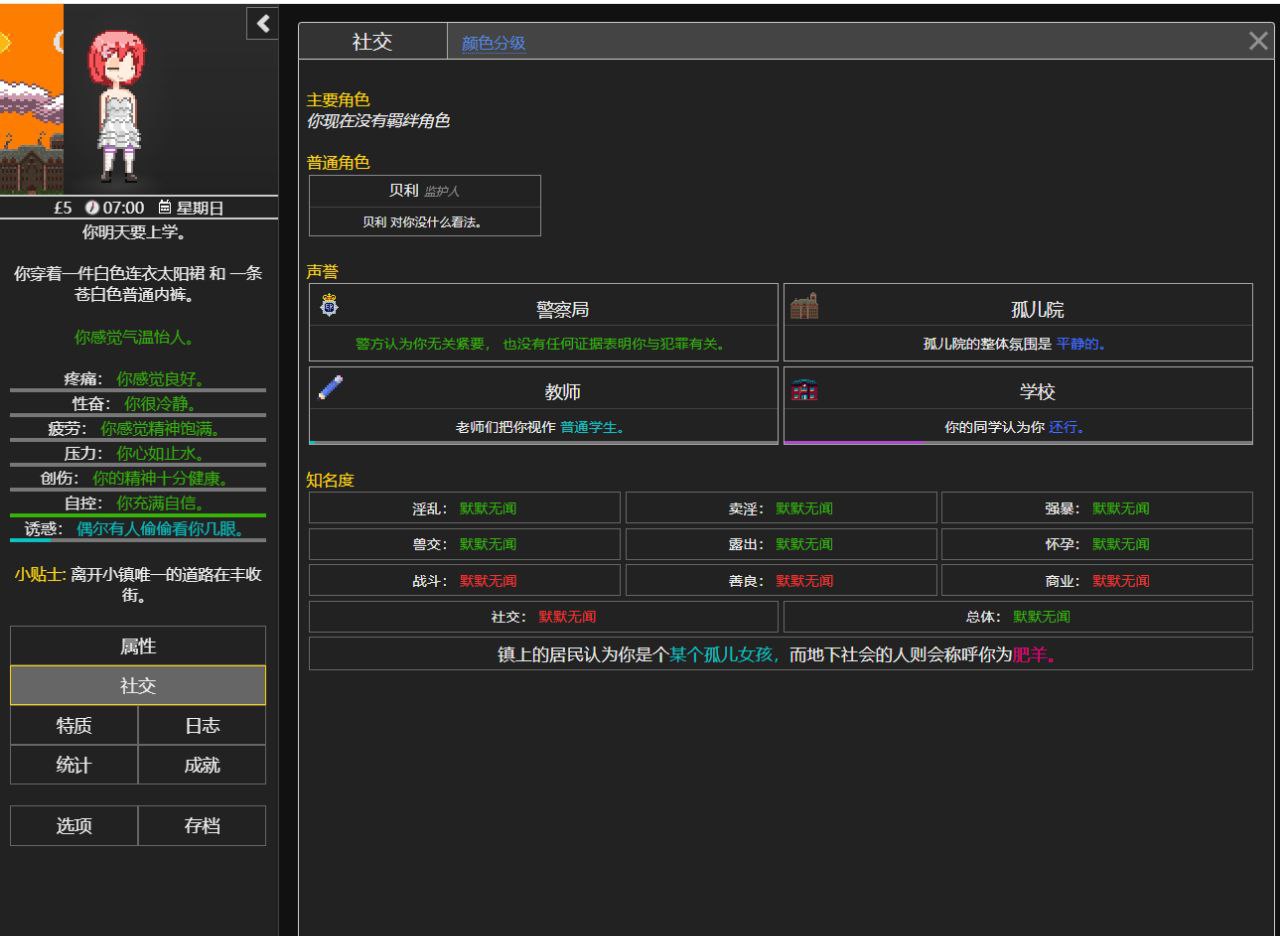Click the clock icon before 07:00
Viewport: 1280px width, 936px height.
[92, 206]
